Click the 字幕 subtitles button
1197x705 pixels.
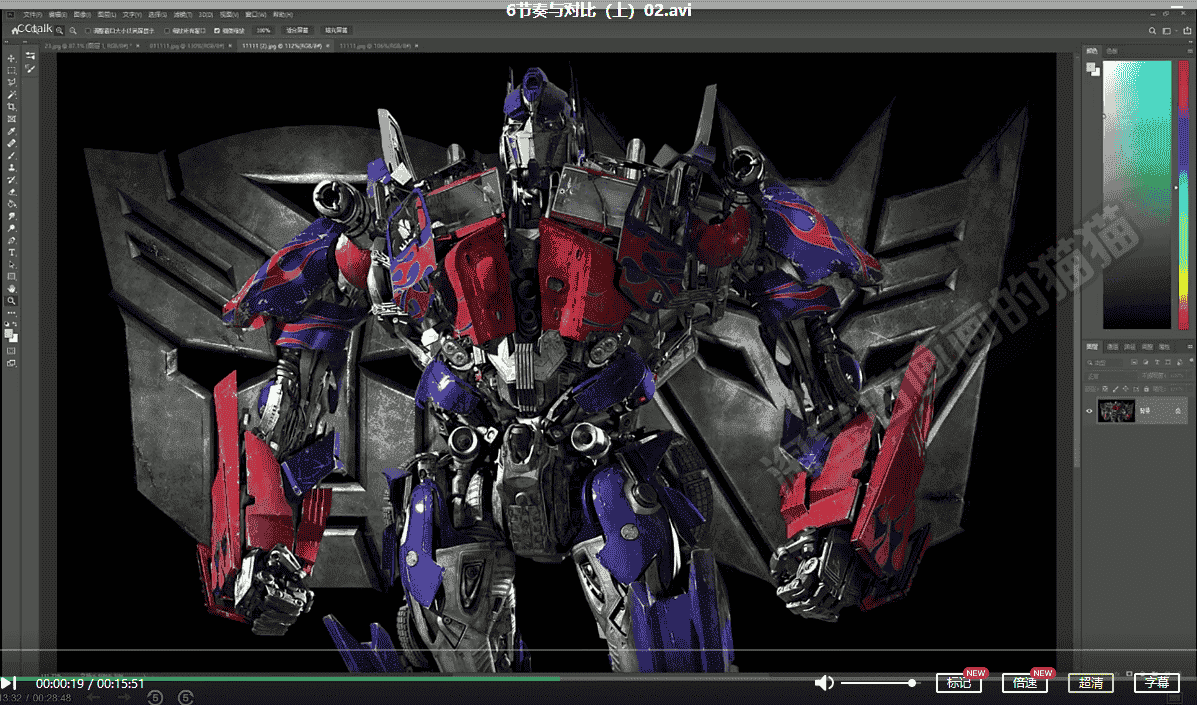tap(1157, 682)
